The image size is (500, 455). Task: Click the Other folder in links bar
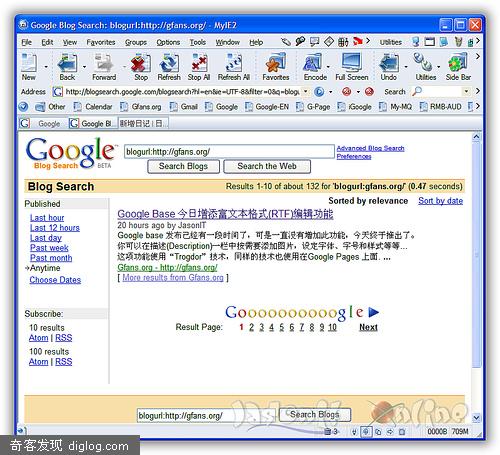(50, 107)
